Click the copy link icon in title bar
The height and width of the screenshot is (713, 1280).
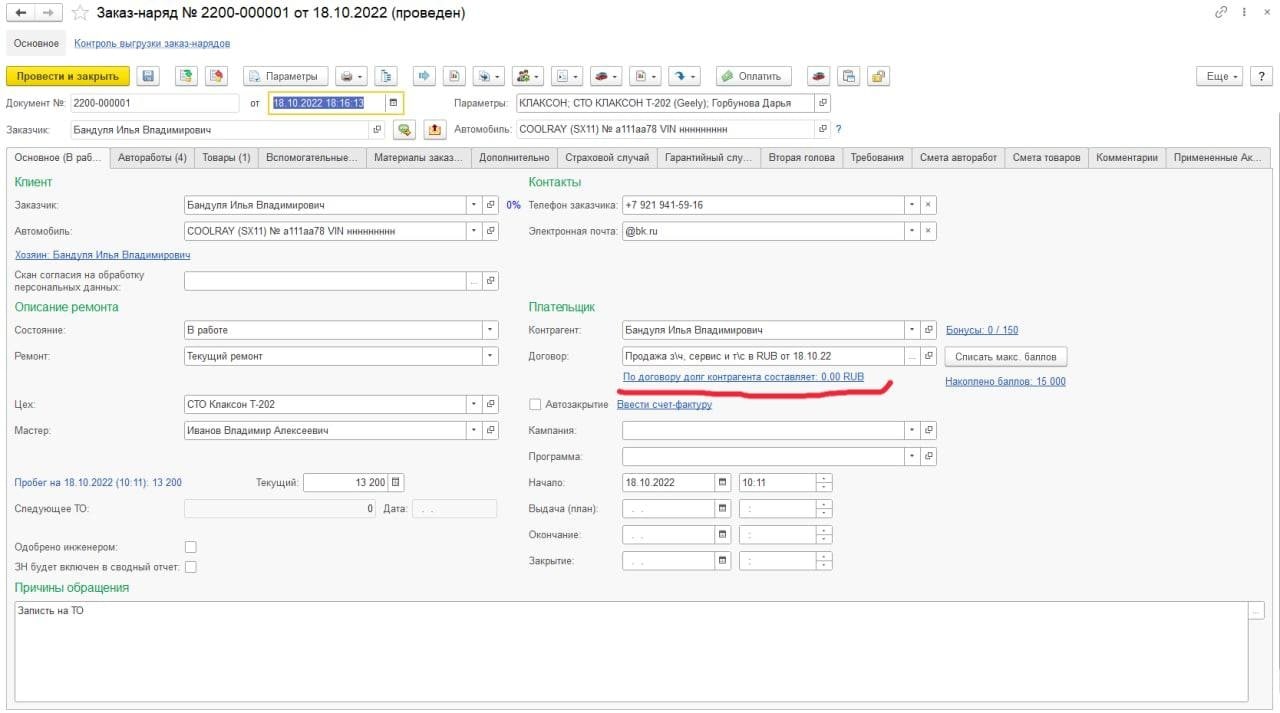coord(1221,13)
